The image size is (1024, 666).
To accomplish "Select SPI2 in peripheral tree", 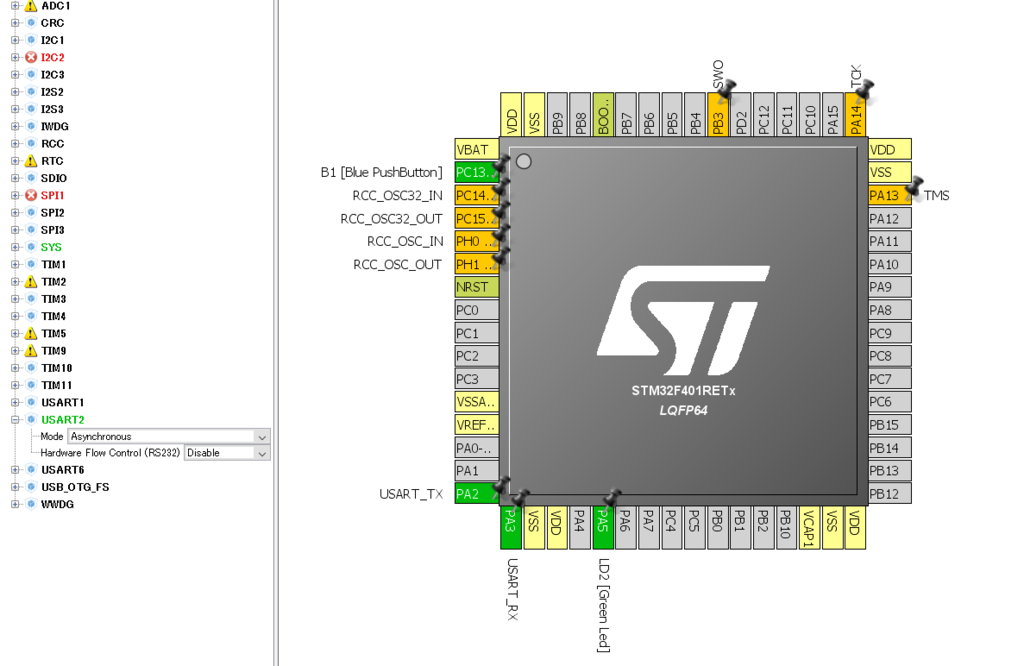I will click(52, 213).
